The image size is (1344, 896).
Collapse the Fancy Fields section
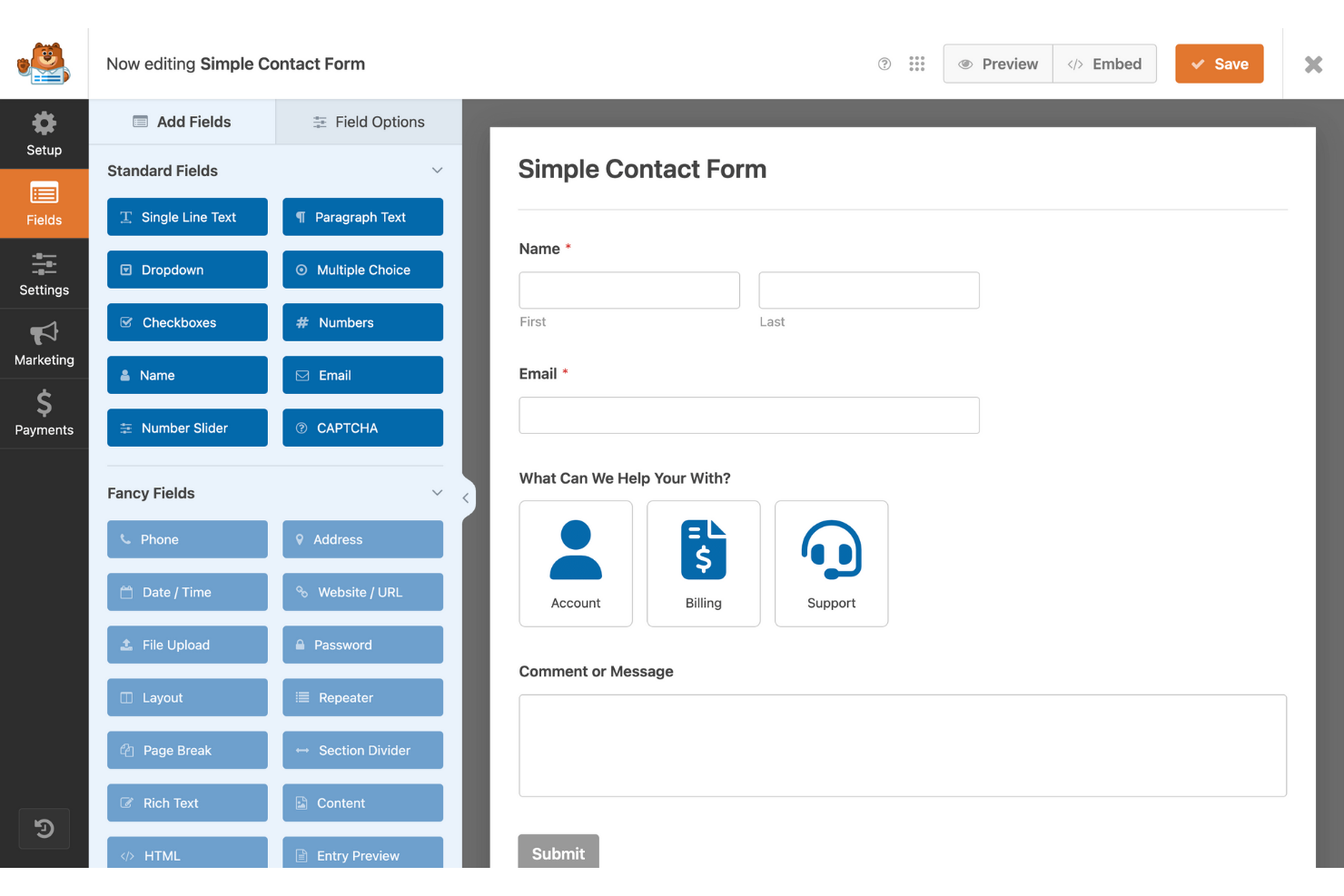(438, 492)
